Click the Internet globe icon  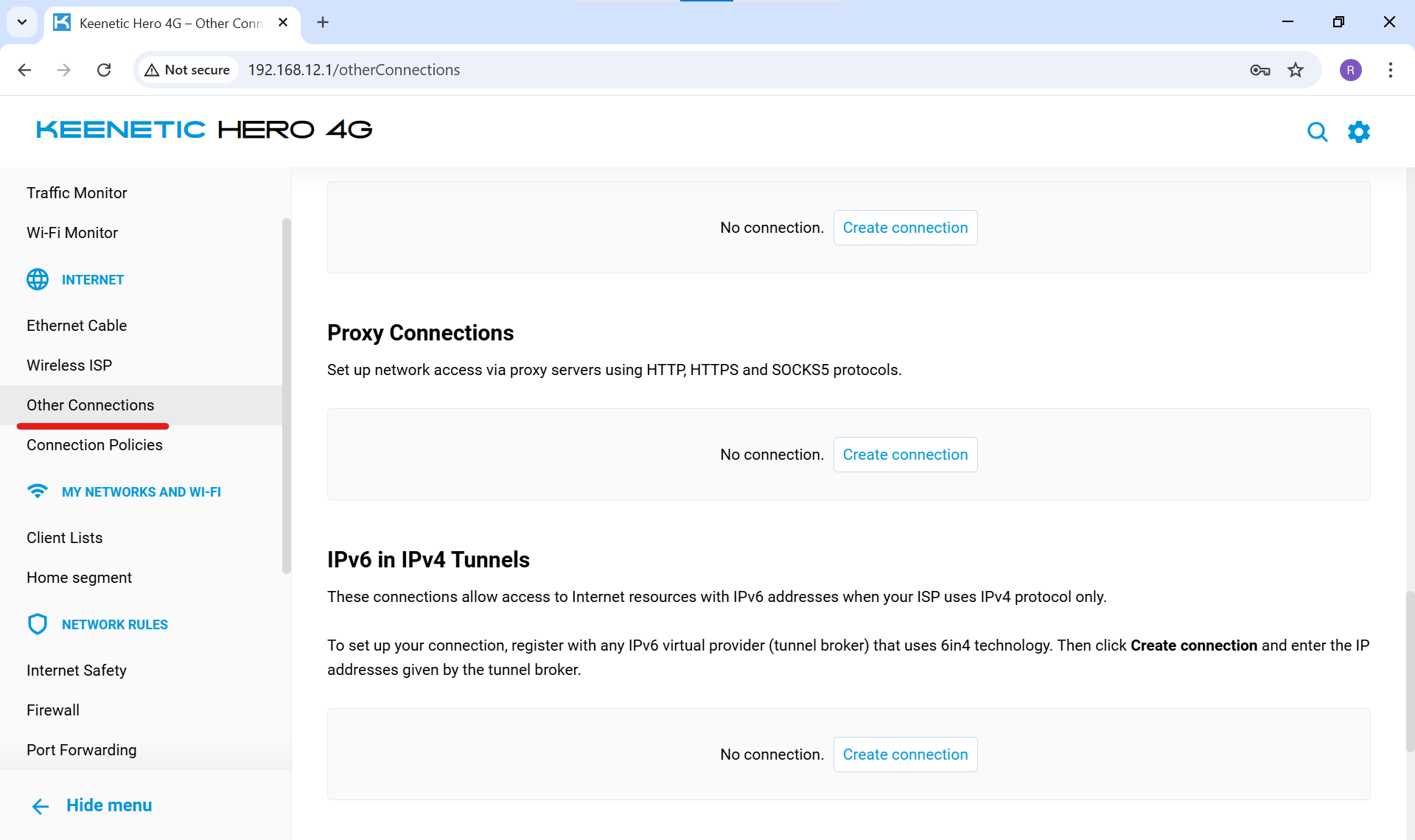point(38,279)
